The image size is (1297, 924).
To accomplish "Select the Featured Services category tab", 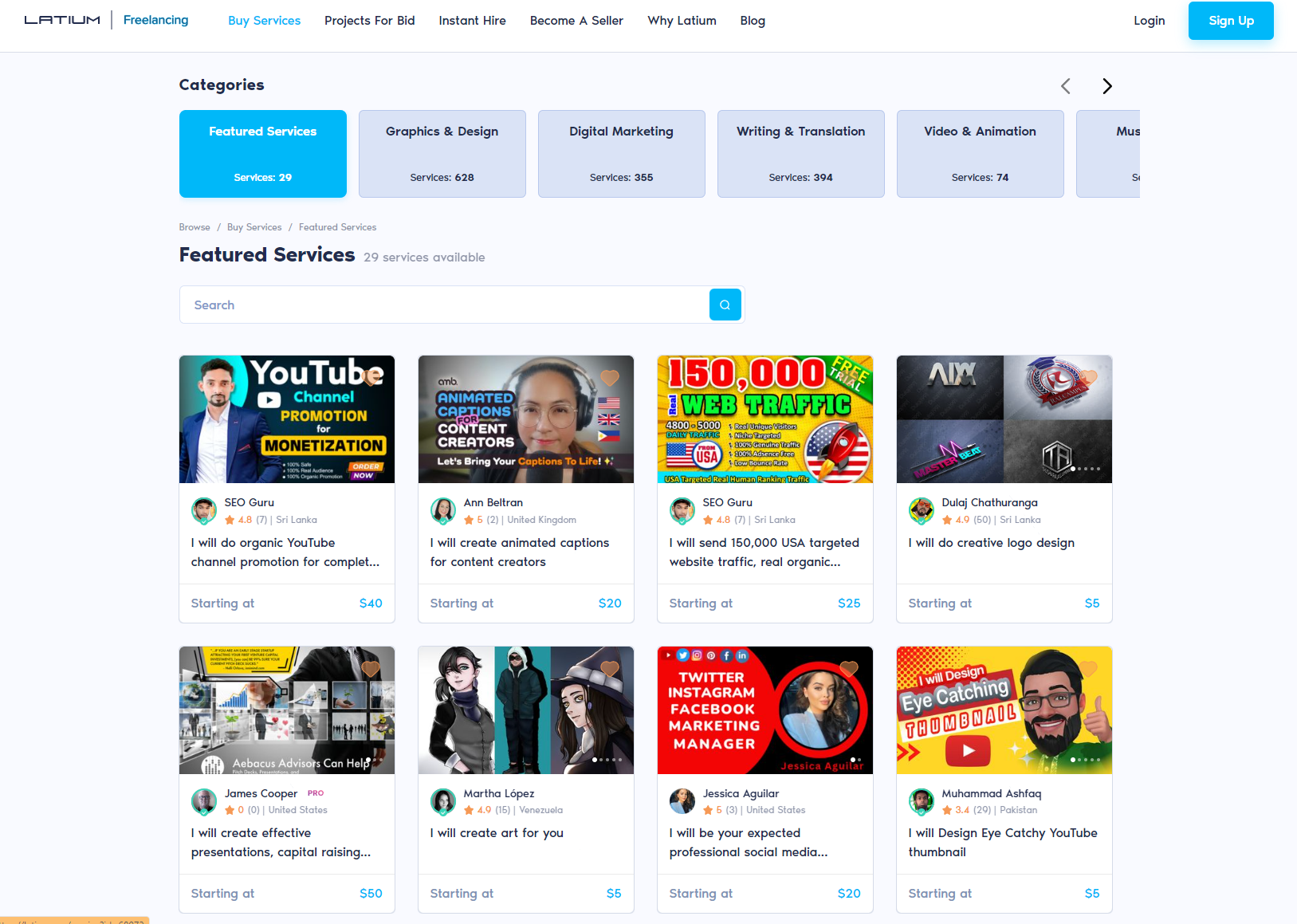I will coord(263,154).
